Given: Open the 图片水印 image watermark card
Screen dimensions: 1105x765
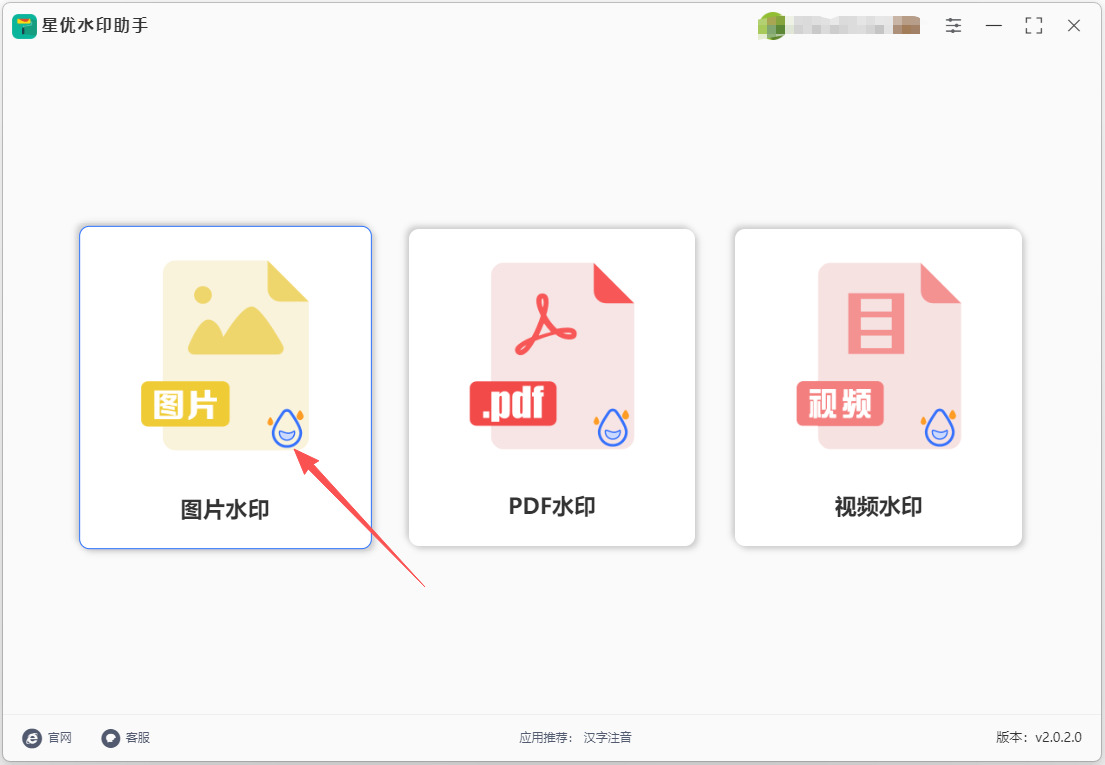Looking at the screenshot, I should point(226,387).
